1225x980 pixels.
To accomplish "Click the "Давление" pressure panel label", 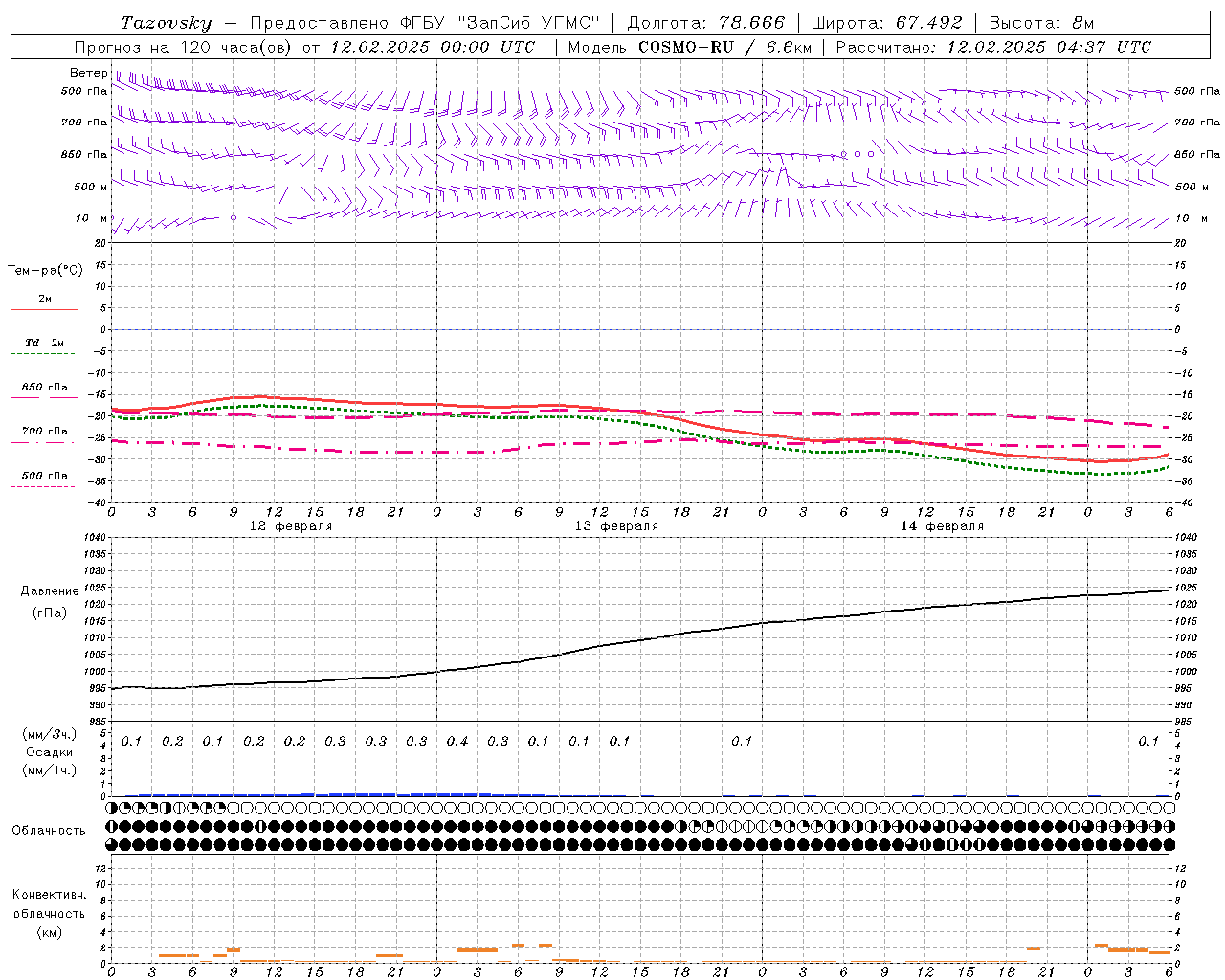I will [x=50, y=591].
